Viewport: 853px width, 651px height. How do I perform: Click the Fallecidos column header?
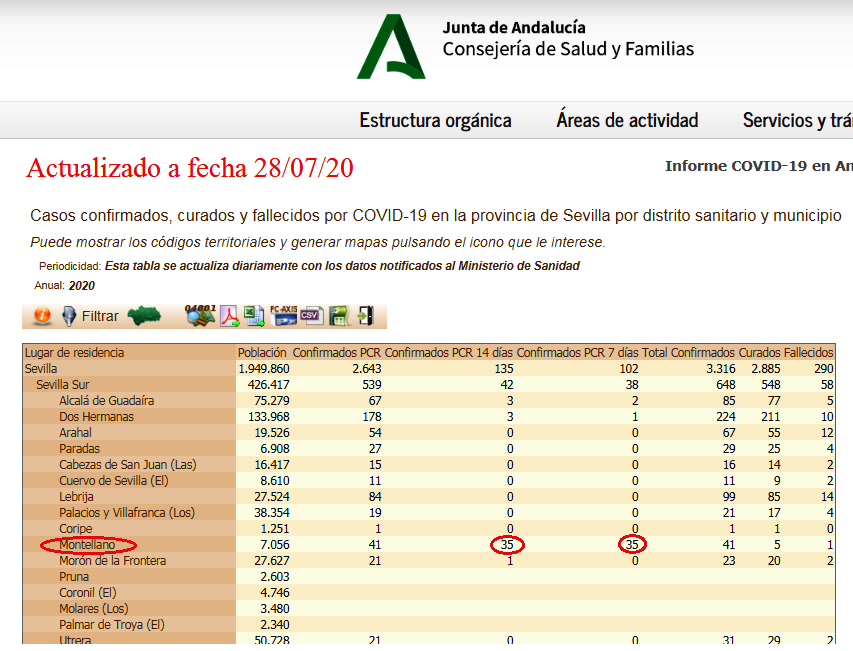(x=809, y=353)
